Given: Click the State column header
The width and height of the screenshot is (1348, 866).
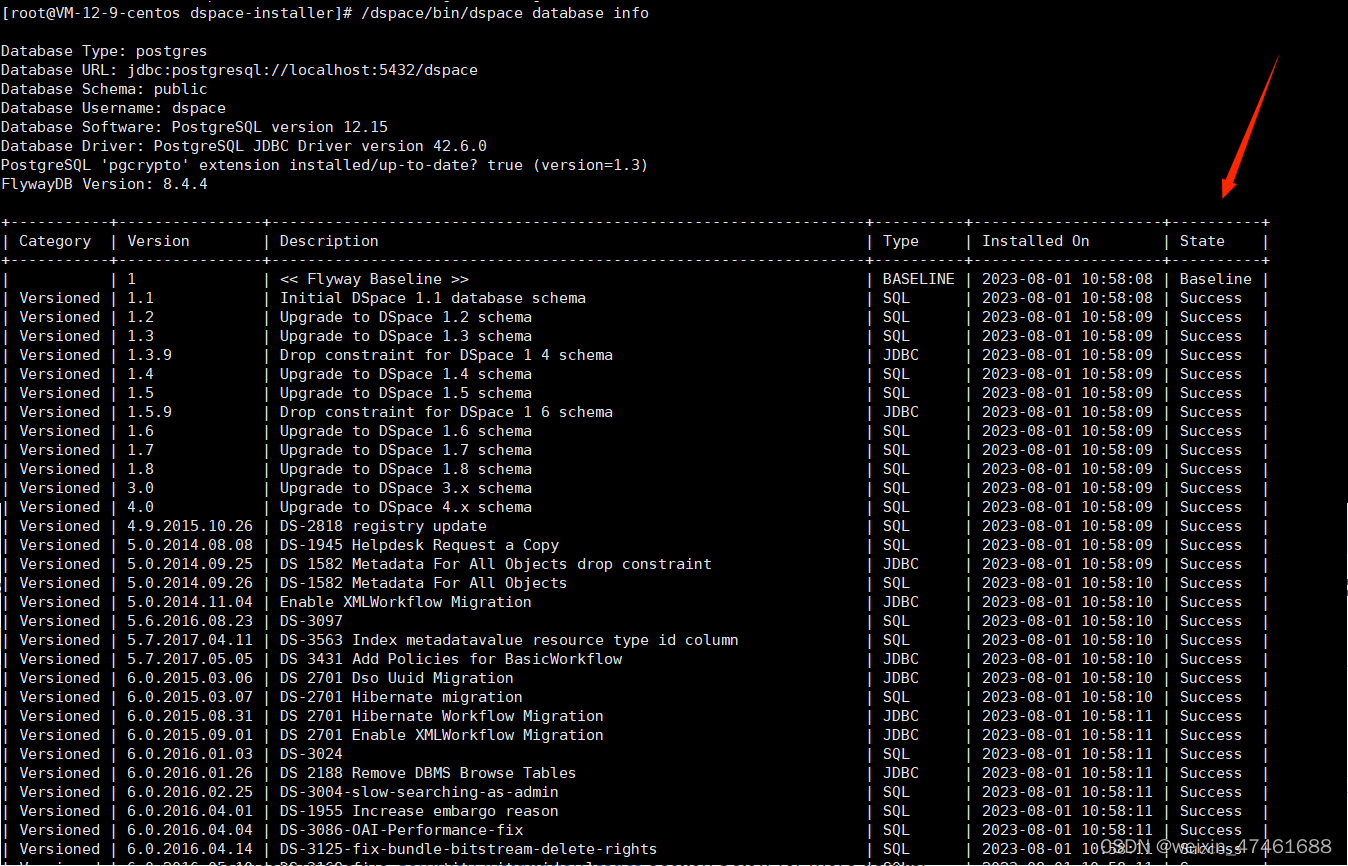Looking at the screenshot, I should point(1201,240).
